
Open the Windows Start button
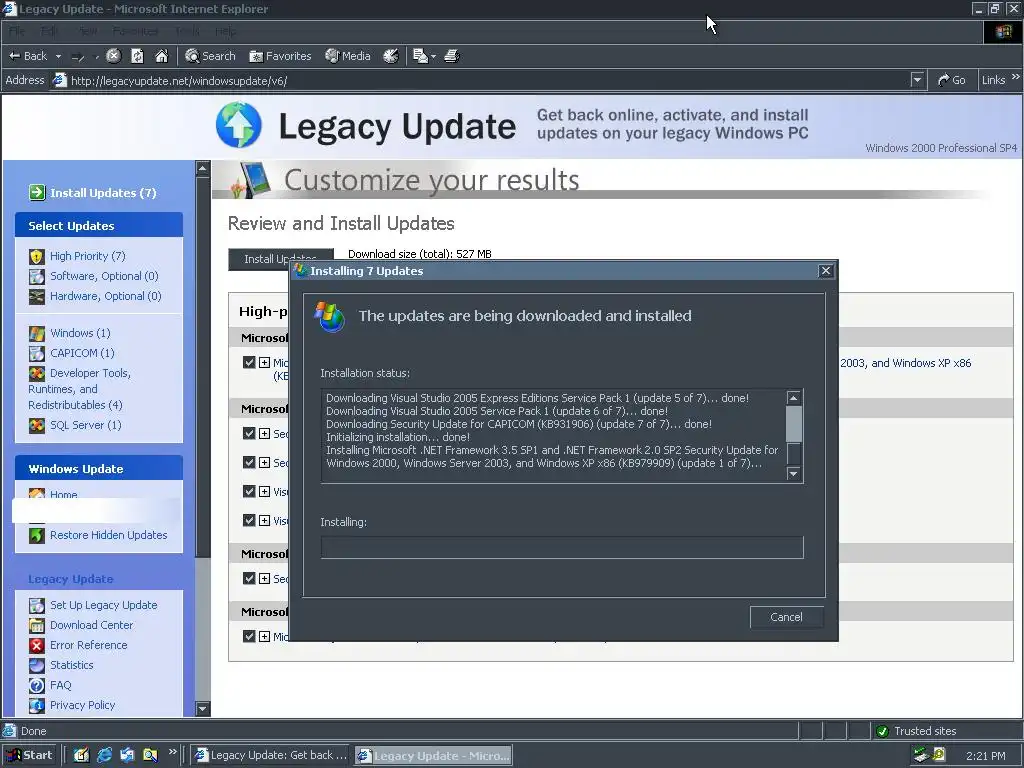point(29,755)
